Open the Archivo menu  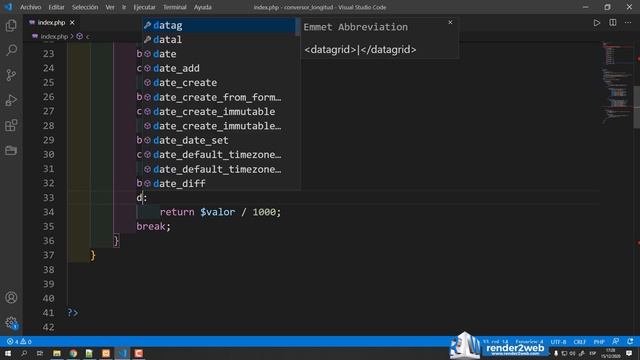31,7
